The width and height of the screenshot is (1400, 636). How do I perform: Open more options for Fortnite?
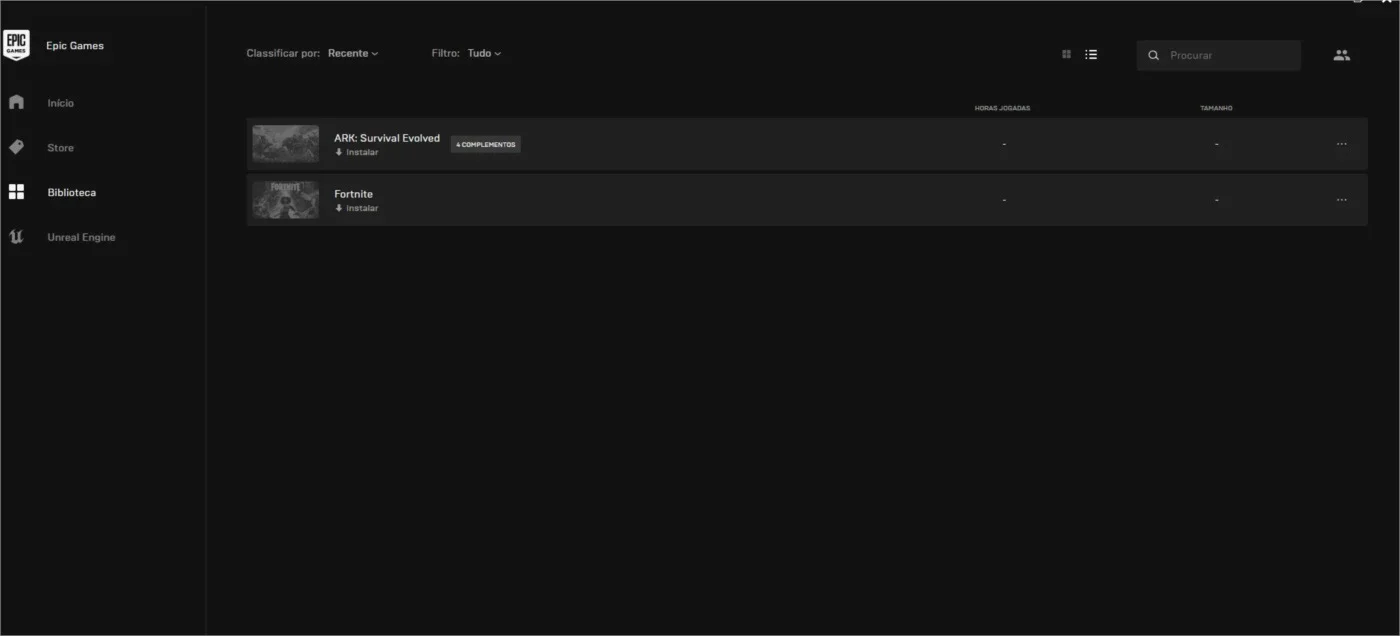(1342, 200)
